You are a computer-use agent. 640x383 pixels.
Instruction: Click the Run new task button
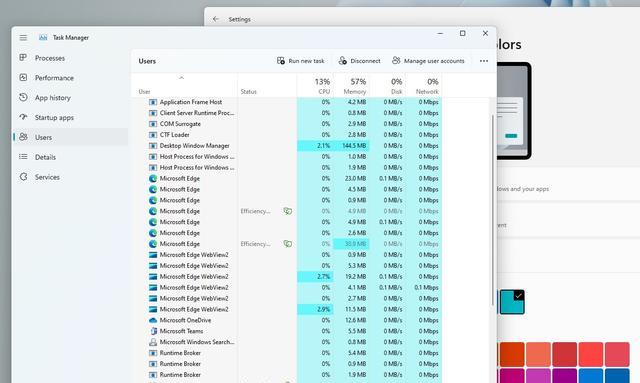[x=300, y=61]
